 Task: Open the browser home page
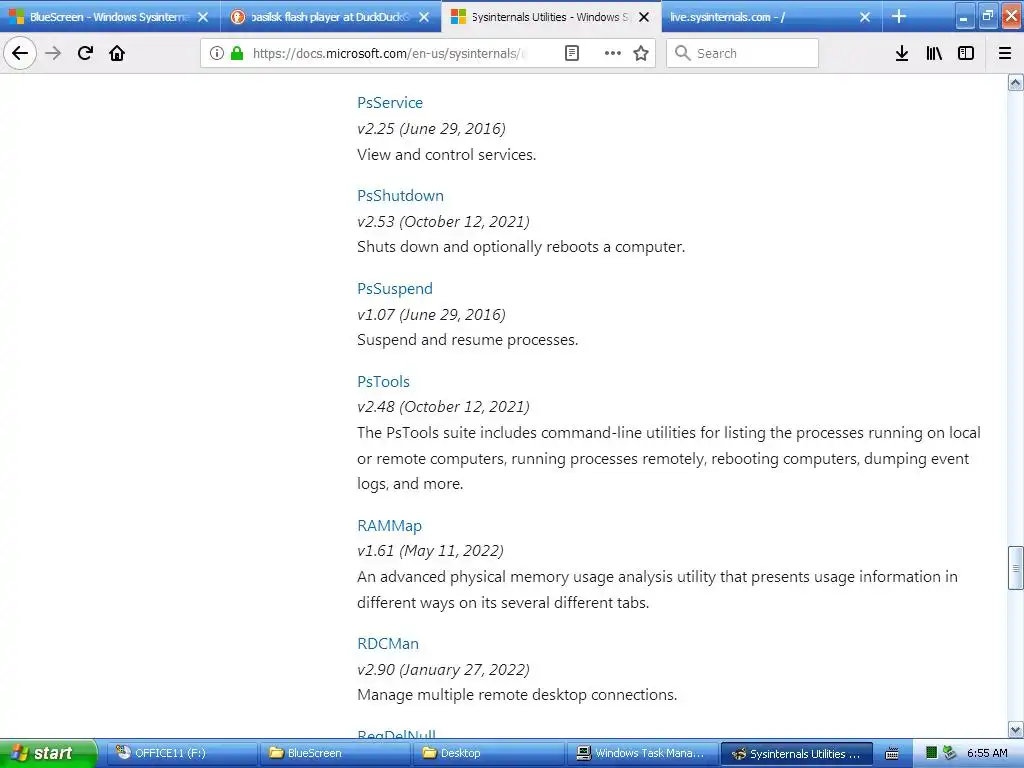pos(117,53)
